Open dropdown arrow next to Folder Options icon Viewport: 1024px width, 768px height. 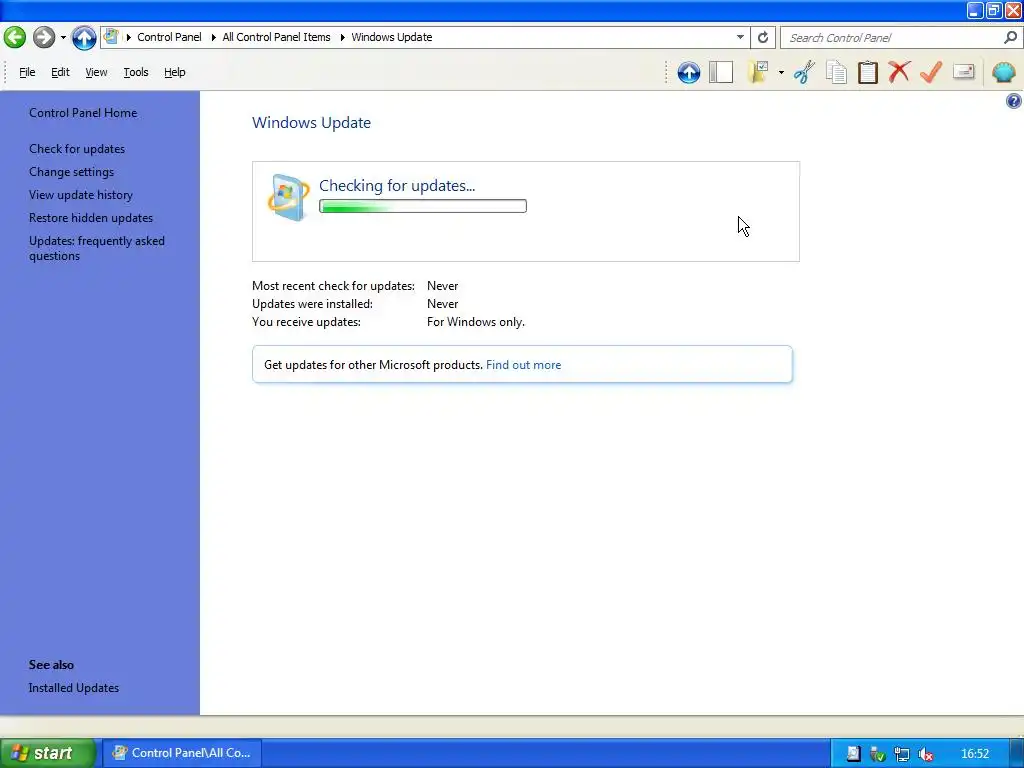(x=781, y=72)
